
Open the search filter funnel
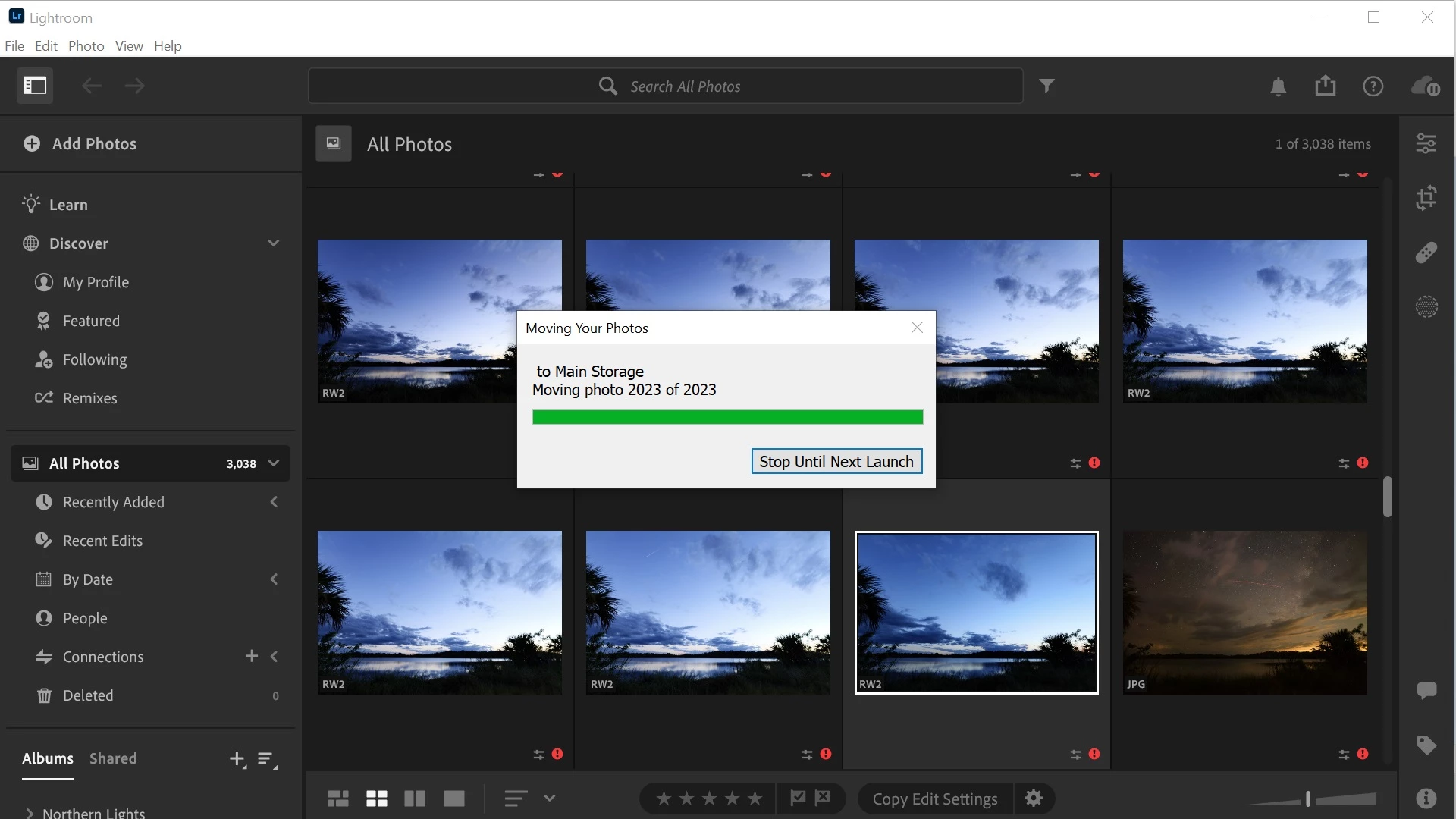pyautogui.click(x=1046, y=86)
